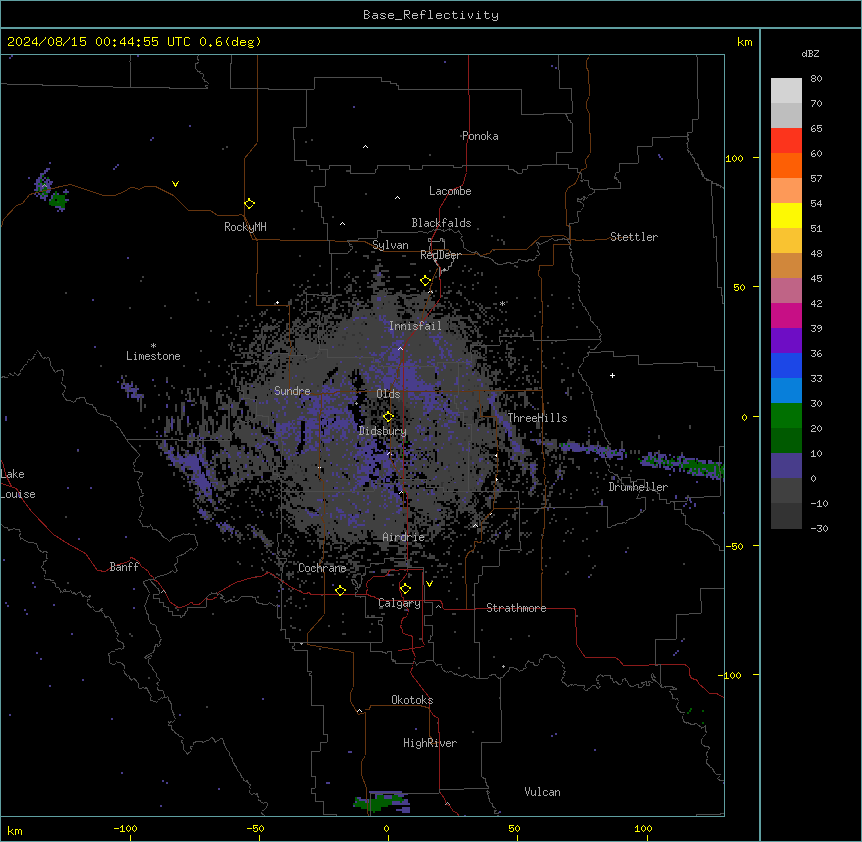Click the Lacombe city label
The height and width of the screenshot is (842, 862).
450,191
